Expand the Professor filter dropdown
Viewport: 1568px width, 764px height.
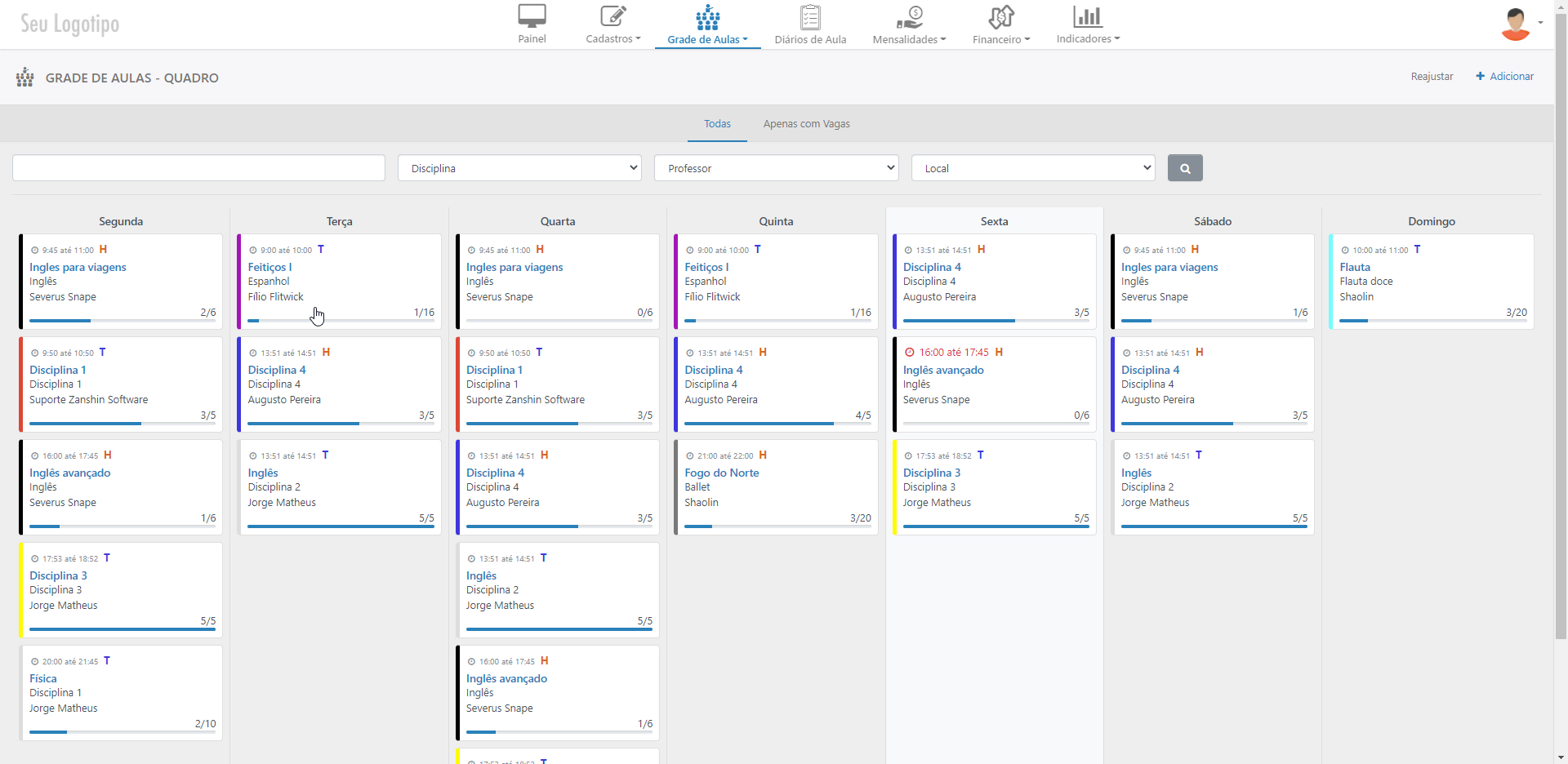(776, 168)
